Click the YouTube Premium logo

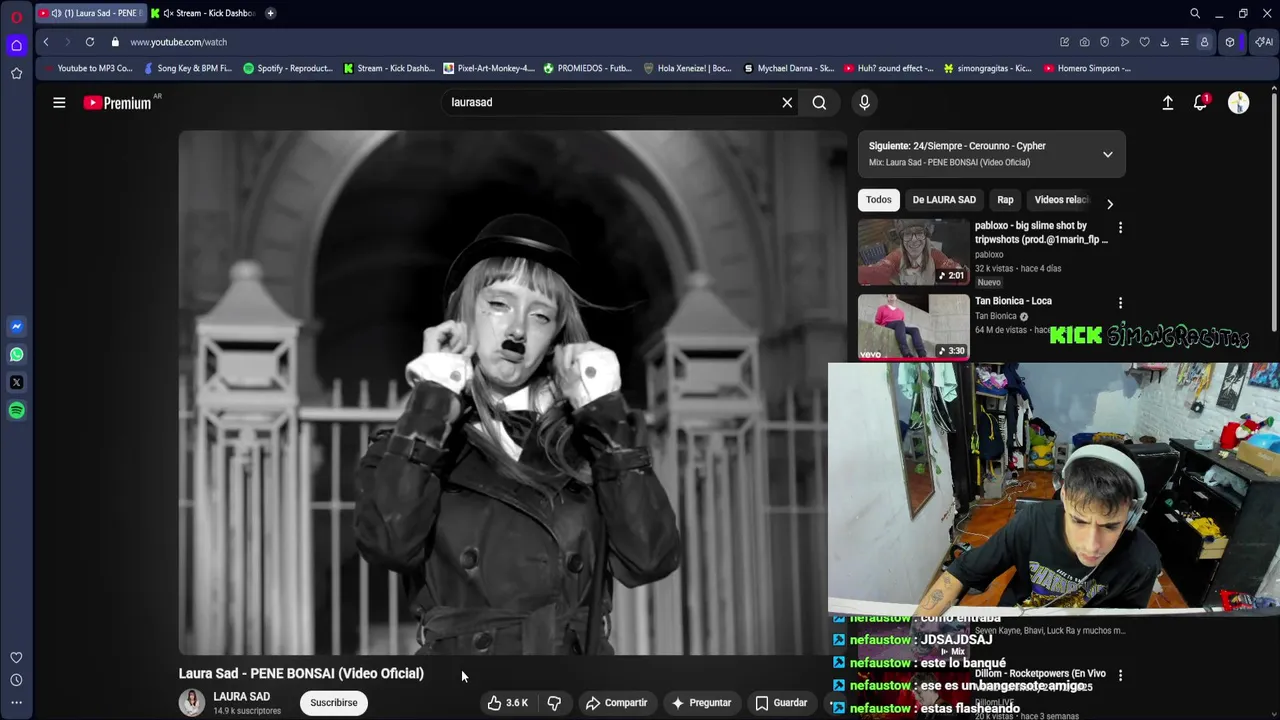(x=119, y=102)
